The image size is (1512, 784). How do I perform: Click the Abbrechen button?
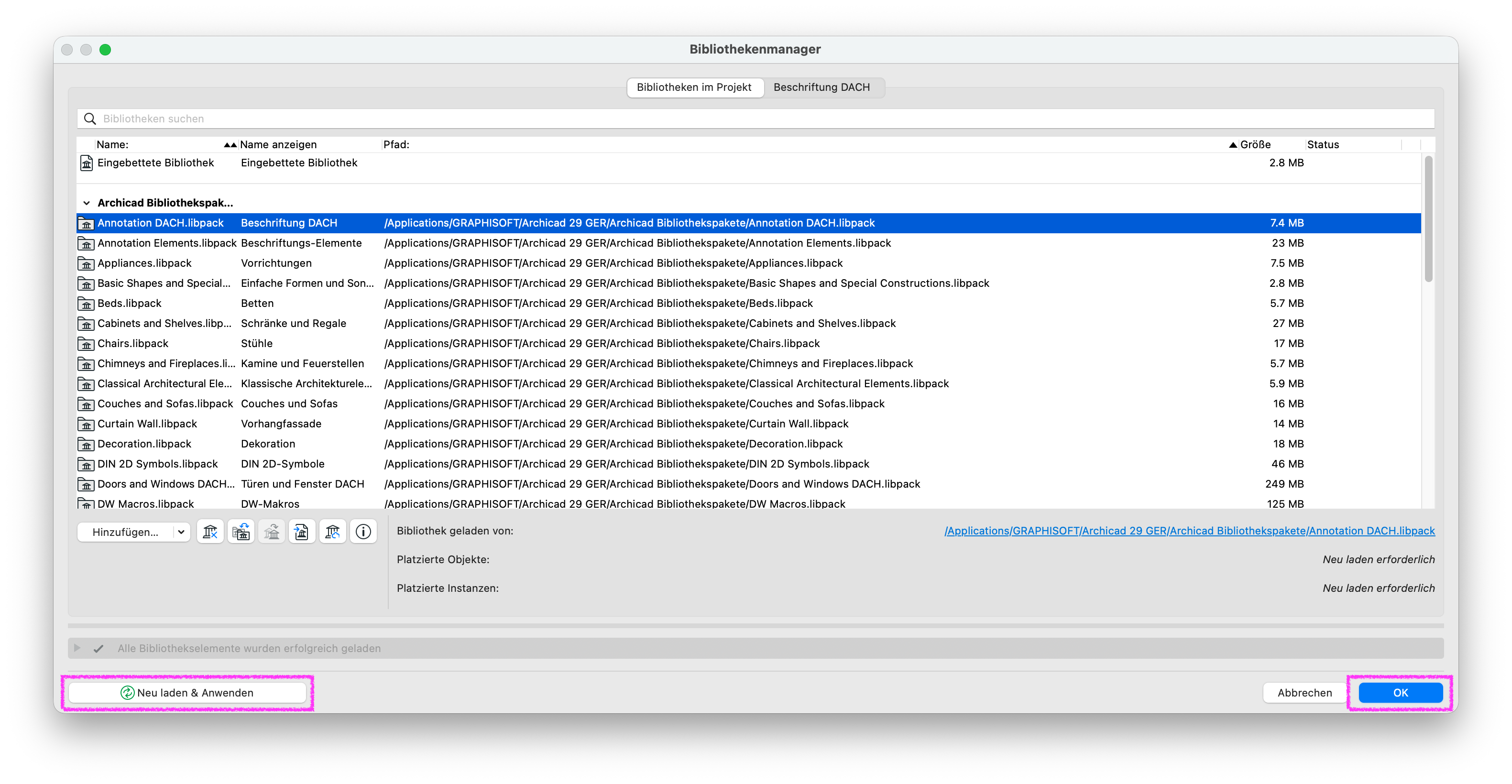point(1304,693)
